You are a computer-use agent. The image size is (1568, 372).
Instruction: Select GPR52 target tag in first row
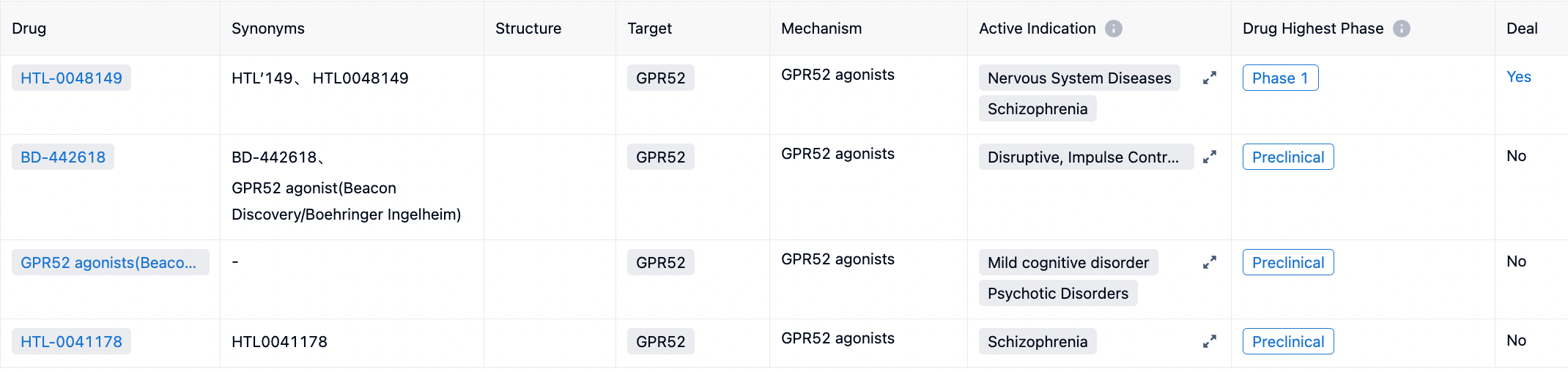[660, 78]
